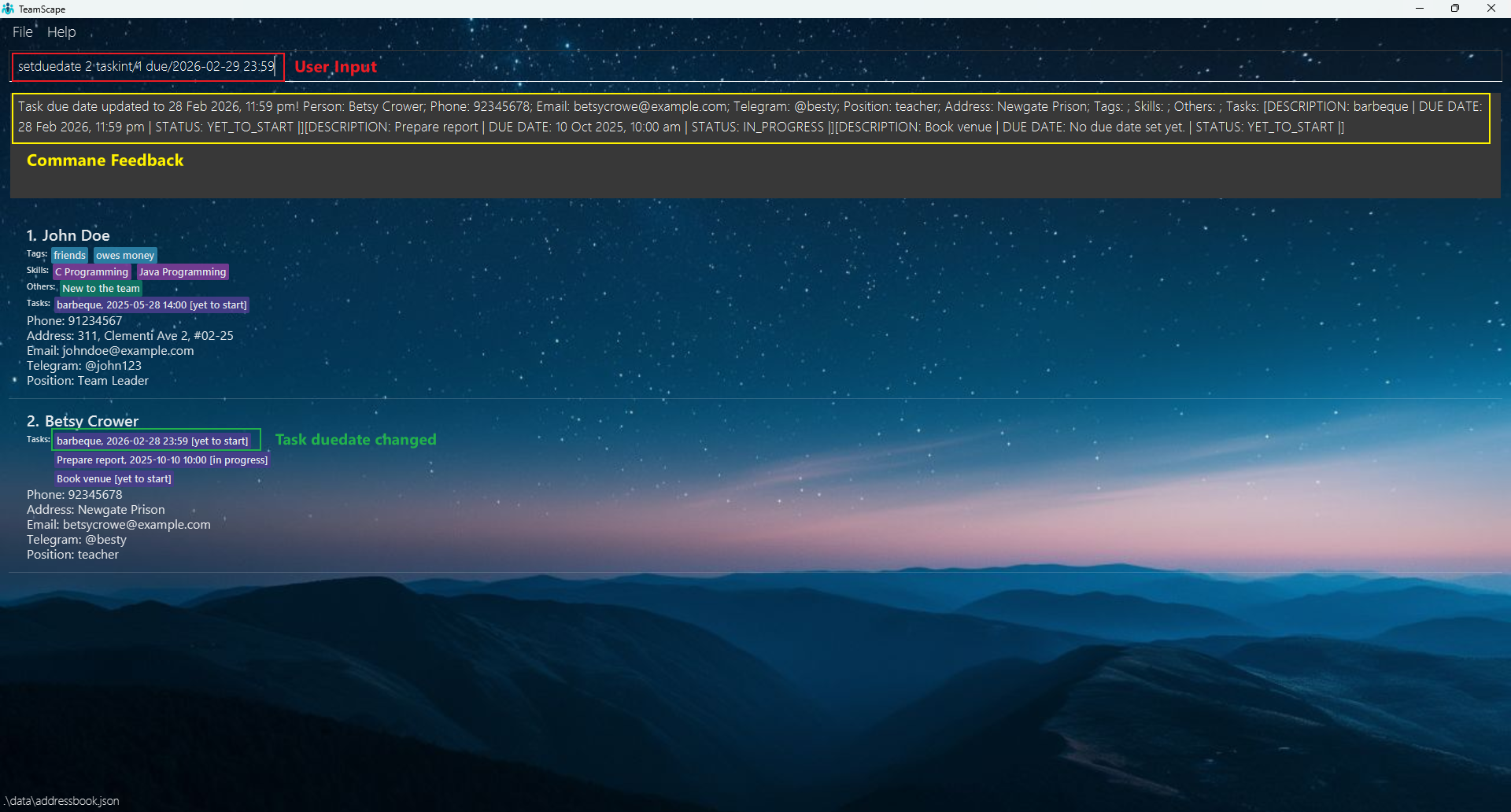The image size is (1511, 812).
Task: Click Betsy's barbeque 2026-02-28 task label
Action: point(152,441)
